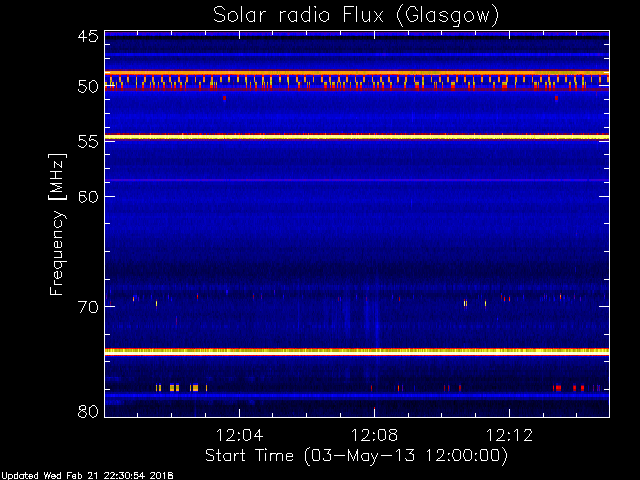Click the 'Frequency [MHz]' y-axis label
This screenshot has height=480, width=640.
click(58, 223)
